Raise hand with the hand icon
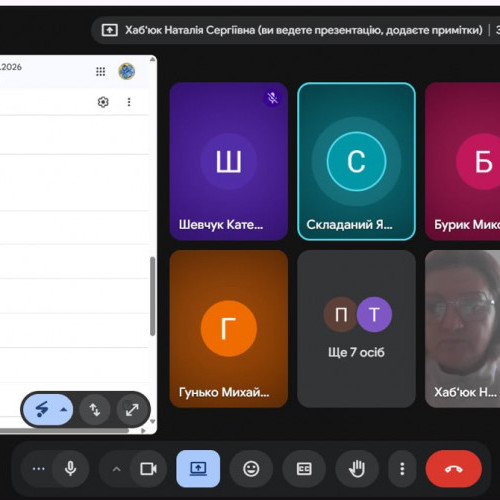 point(357,469)
